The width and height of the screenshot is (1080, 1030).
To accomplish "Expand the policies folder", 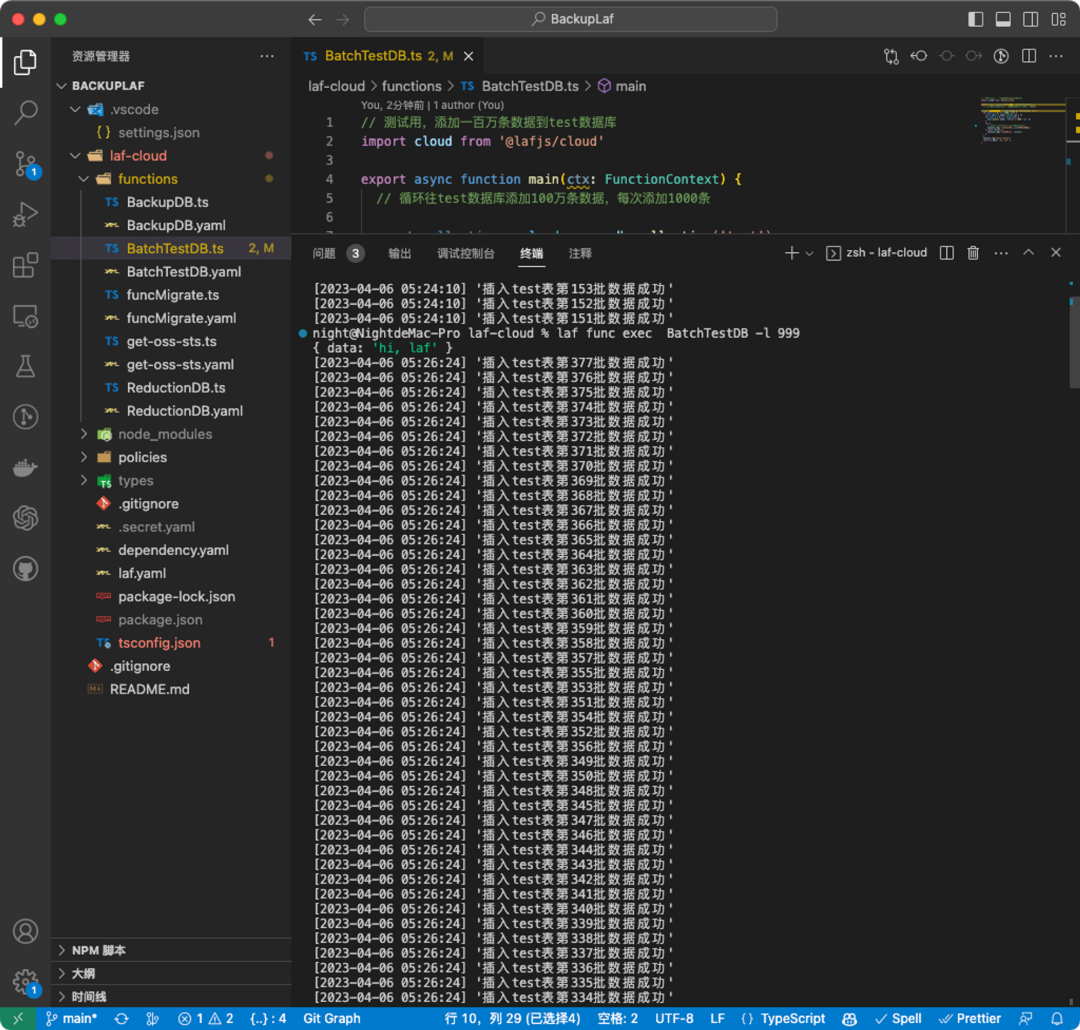I will click(x=84, y=457).
